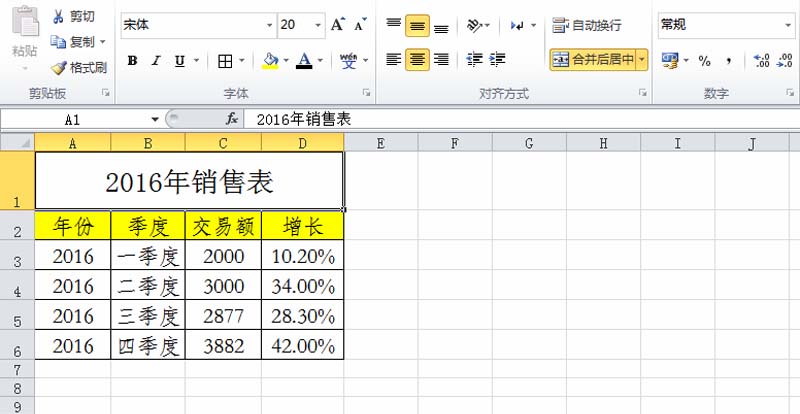
Task: Select the 年份 header cell
Action: [x=73, y=225]
